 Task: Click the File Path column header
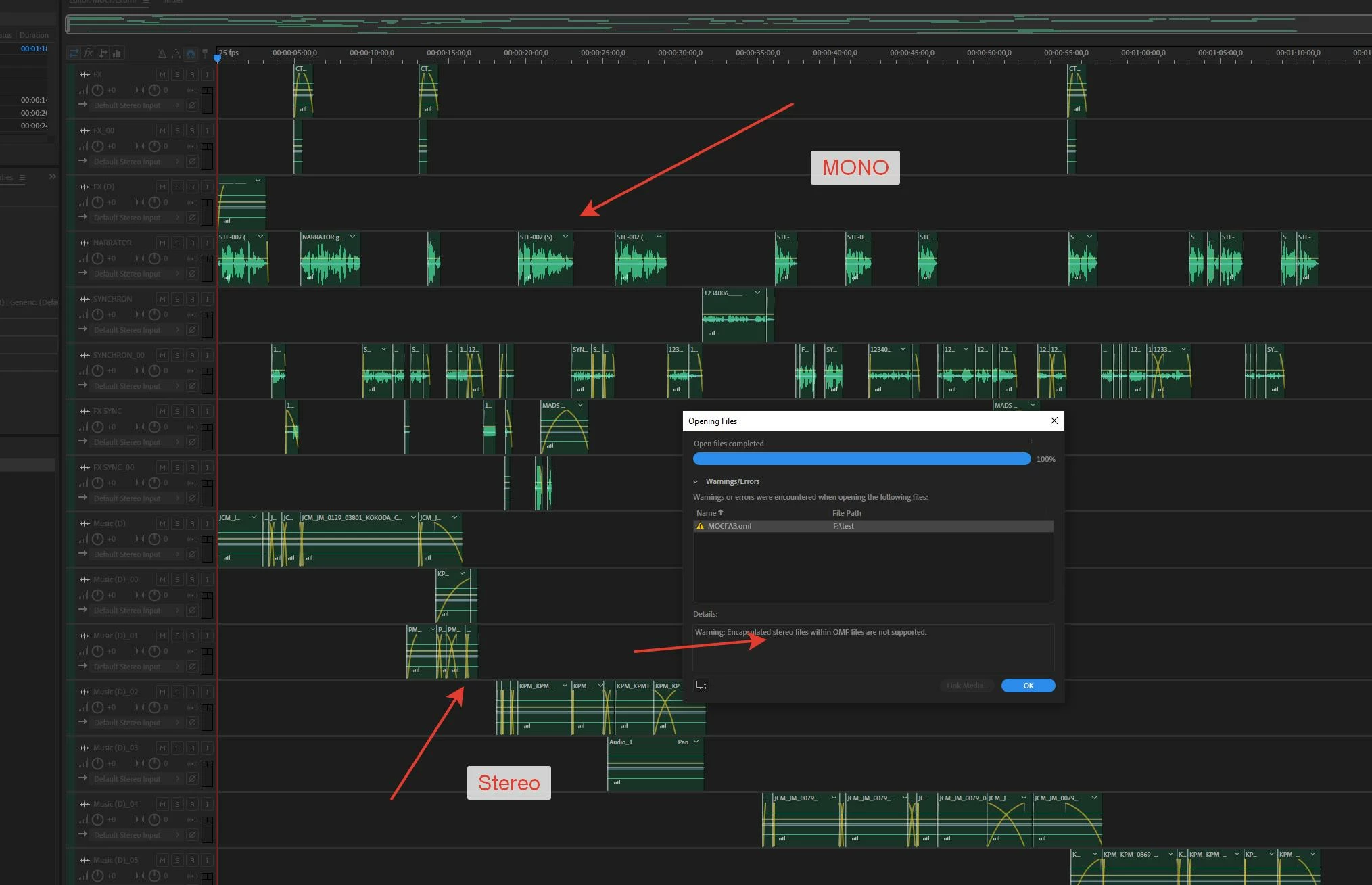[847, 513]
